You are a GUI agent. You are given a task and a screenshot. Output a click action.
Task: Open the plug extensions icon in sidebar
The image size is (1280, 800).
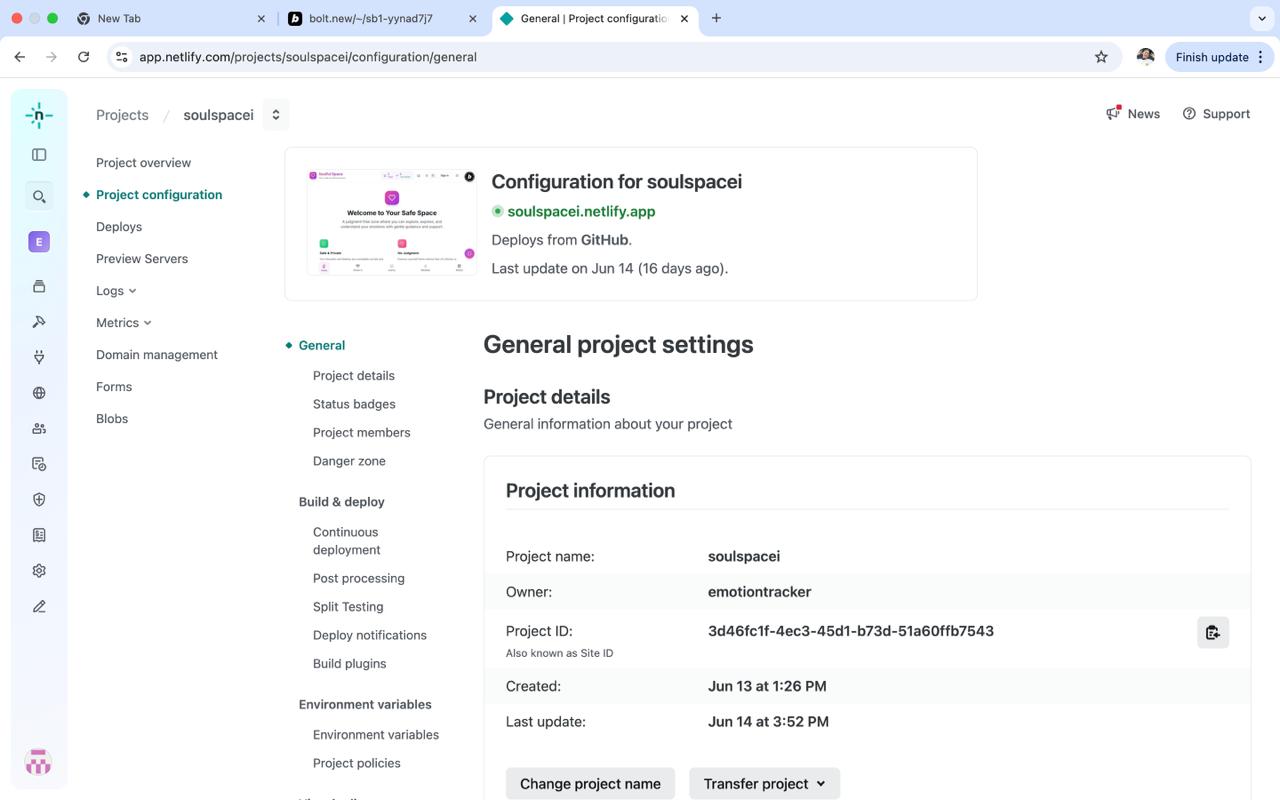pos(39,357)
